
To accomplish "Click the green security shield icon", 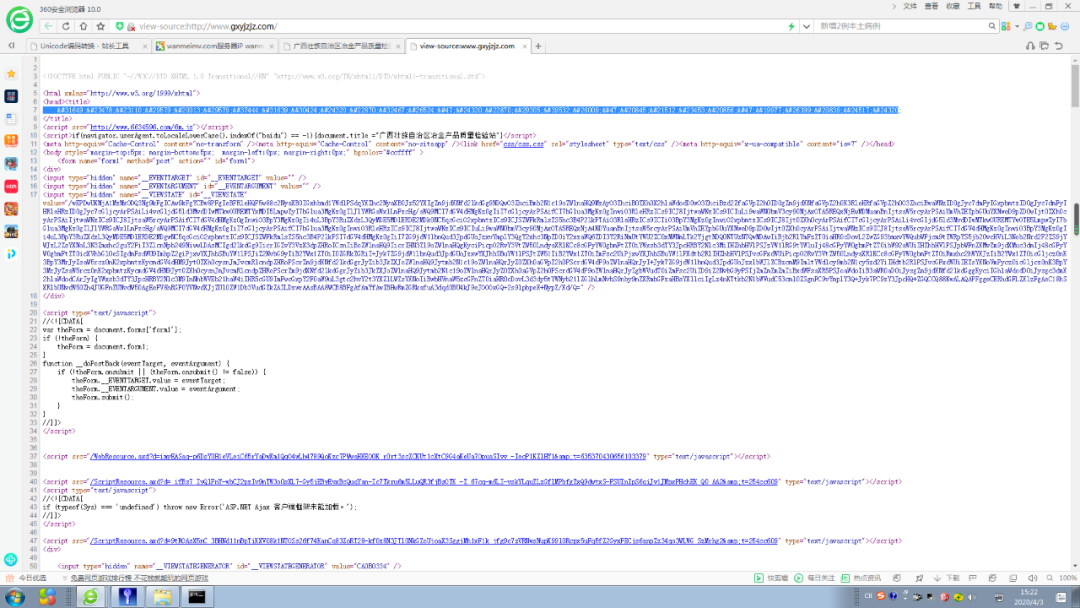I will pos(120,26).
